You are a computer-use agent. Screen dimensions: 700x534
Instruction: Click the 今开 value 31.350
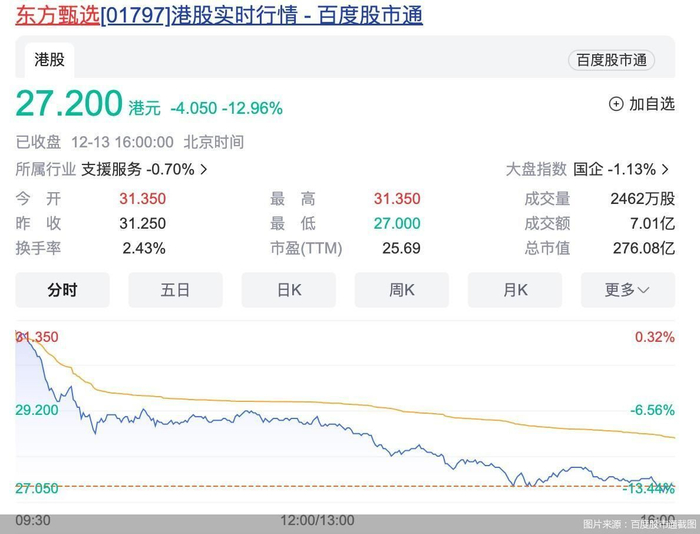pos(142,199)
